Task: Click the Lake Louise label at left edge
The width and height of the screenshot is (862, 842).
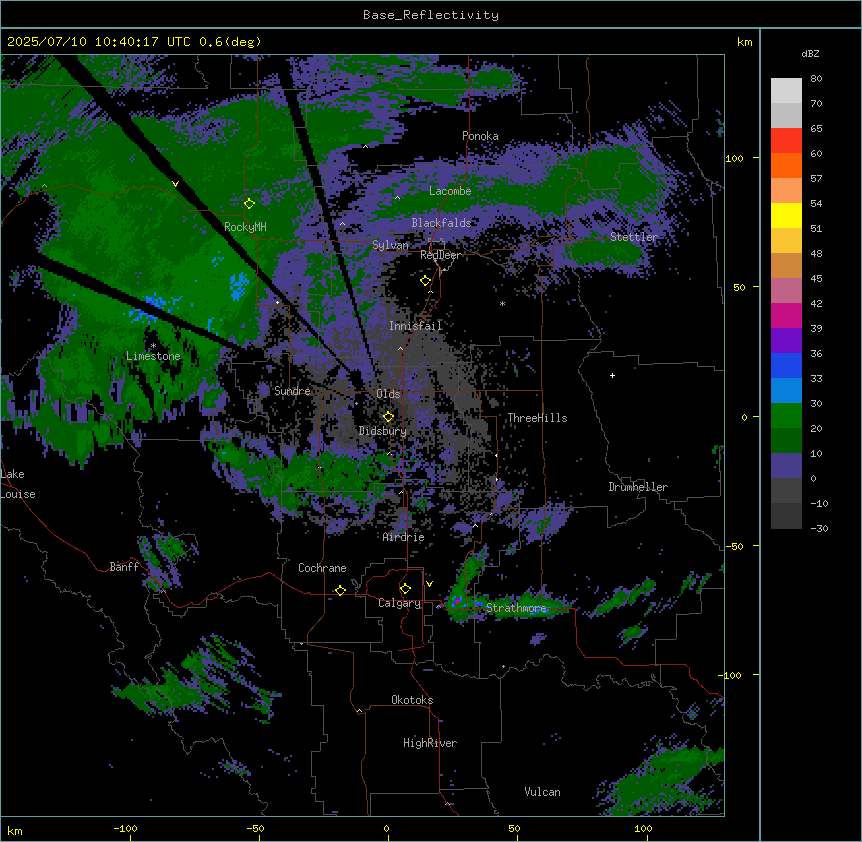Action: [x=18, y=484]
